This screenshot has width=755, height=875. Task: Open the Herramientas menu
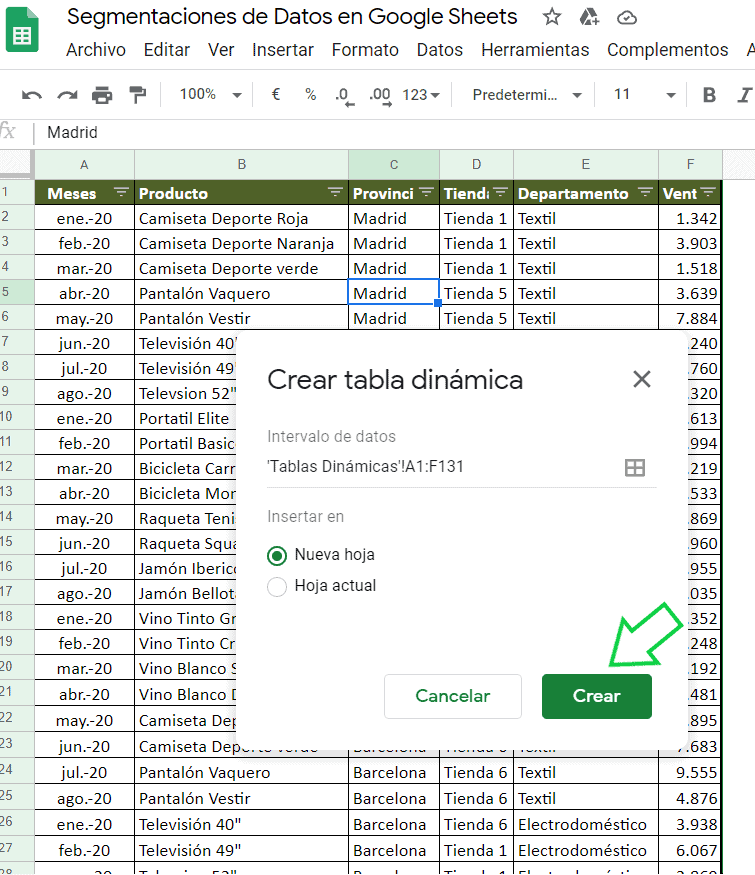[x=535, y=50]
